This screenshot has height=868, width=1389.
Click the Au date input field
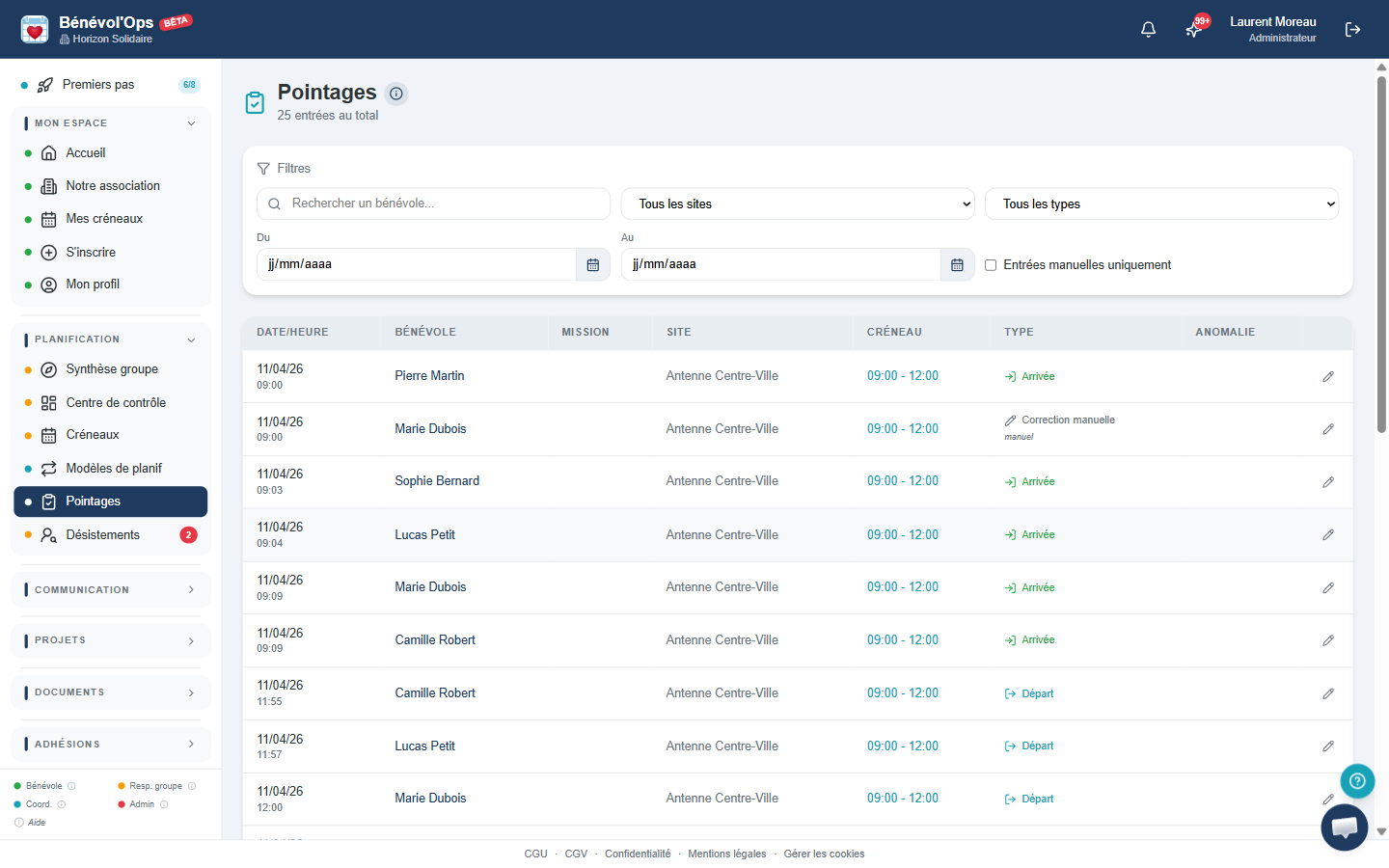point(780,264)
